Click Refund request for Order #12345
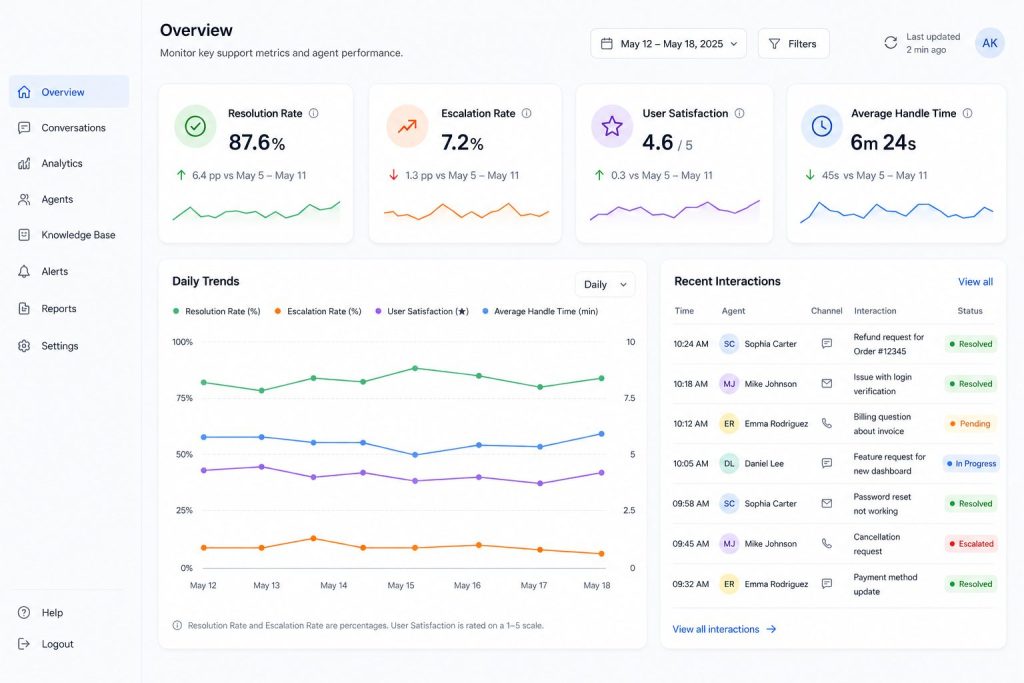1024x683 pixels. coord(889,344)
